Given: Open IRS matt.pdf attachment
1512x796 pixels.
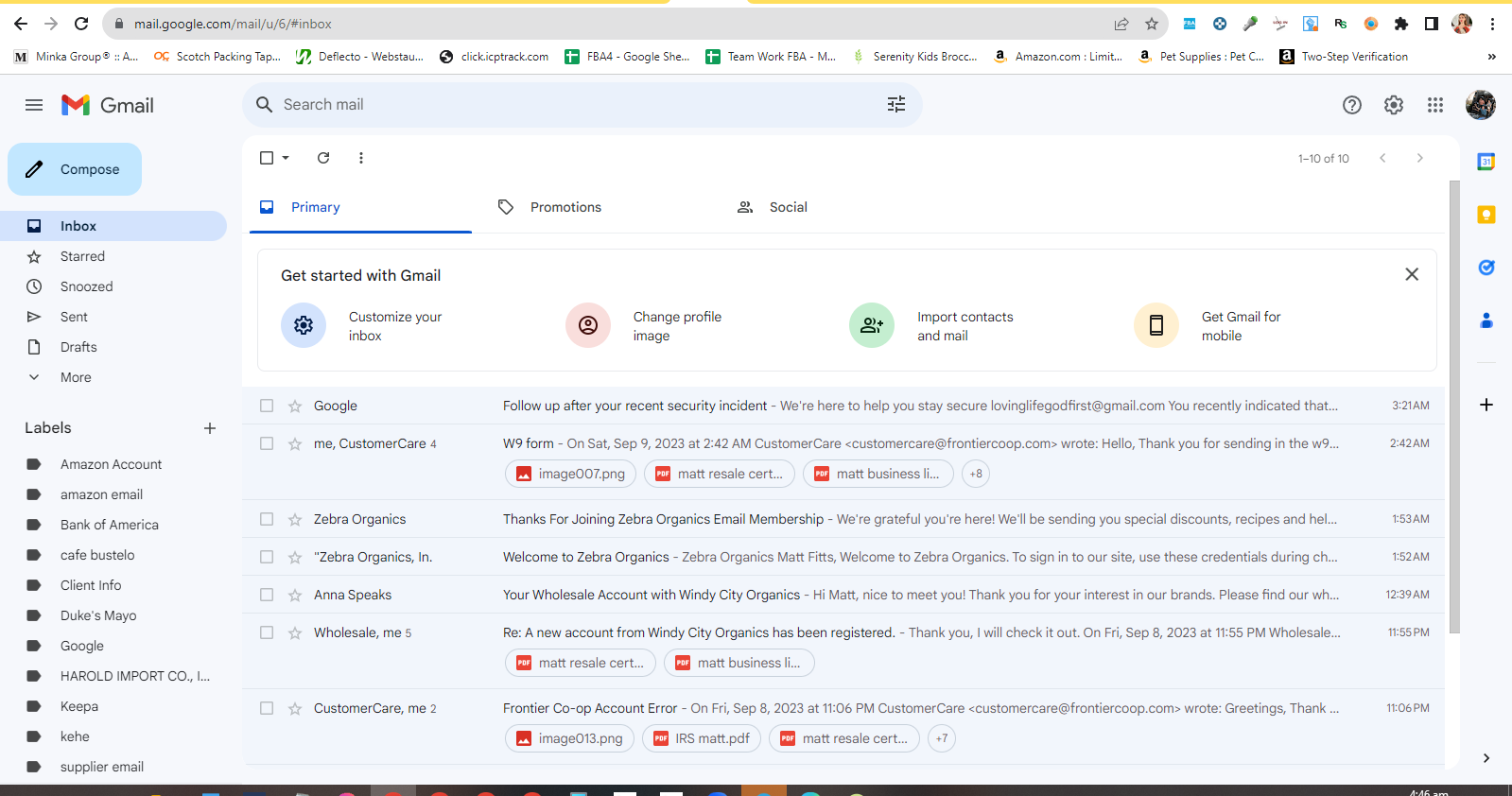Looking at the screenshot, I should [x=702, y=738].
